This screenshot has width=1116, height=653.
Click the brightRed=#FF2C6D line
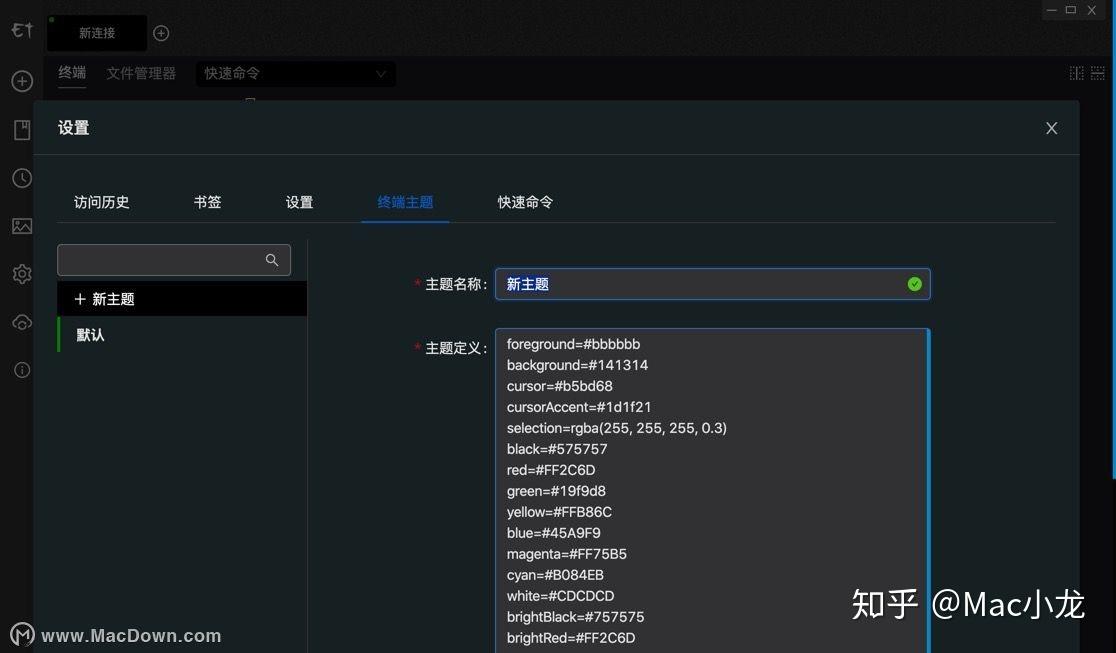571,638
